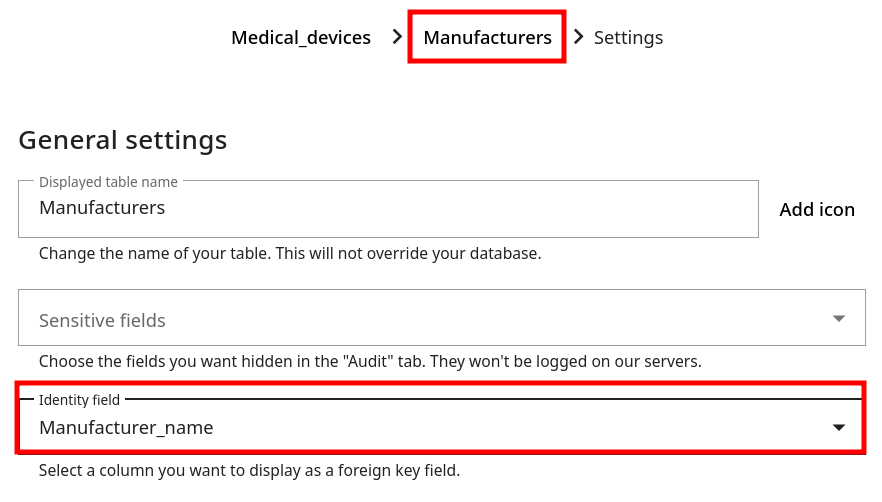Open the Manufacturers breadcrumb link
The width and height of the screenshot is (882, 502).
(x=487, y=38)
